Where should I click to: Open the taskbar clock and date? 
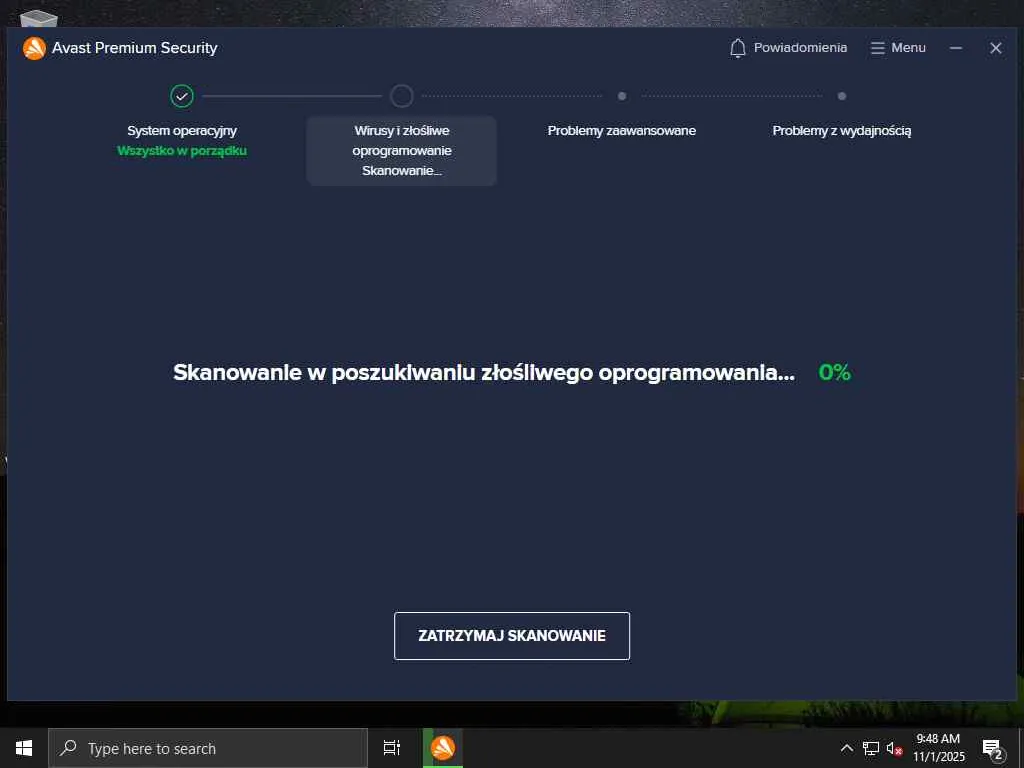tap(938, 748)
